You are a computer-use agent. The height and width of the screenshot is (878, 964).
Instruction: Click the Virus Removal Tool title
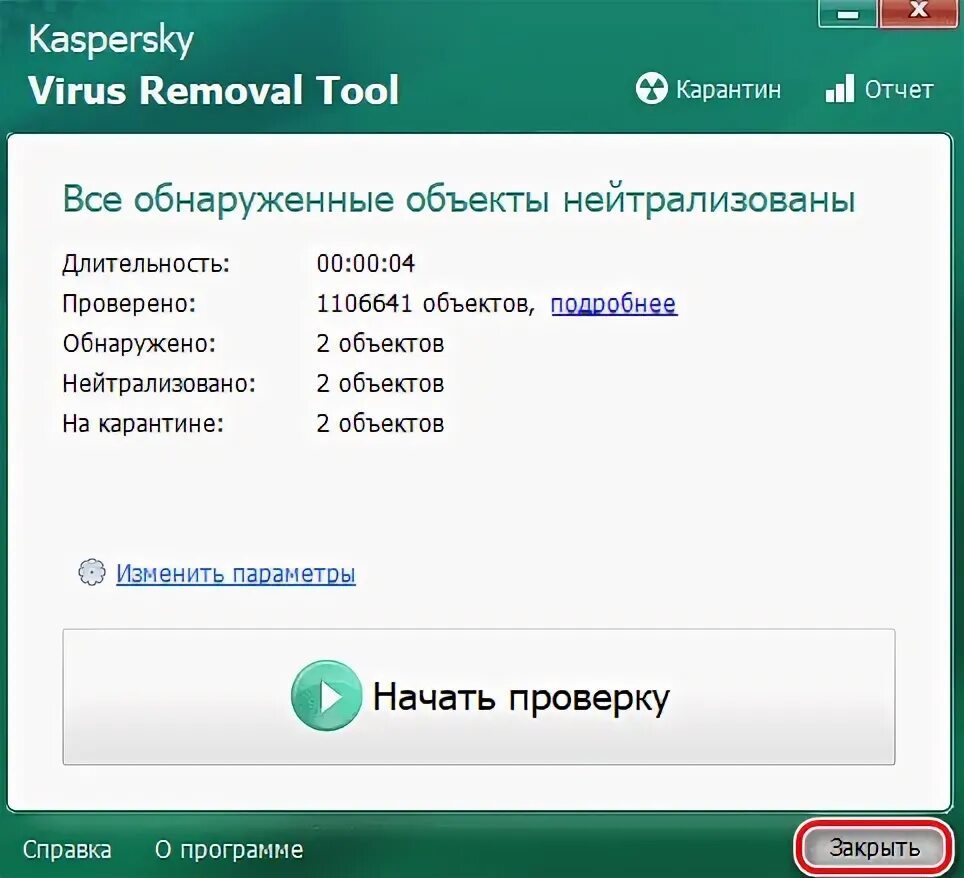(x=214, y=90)
